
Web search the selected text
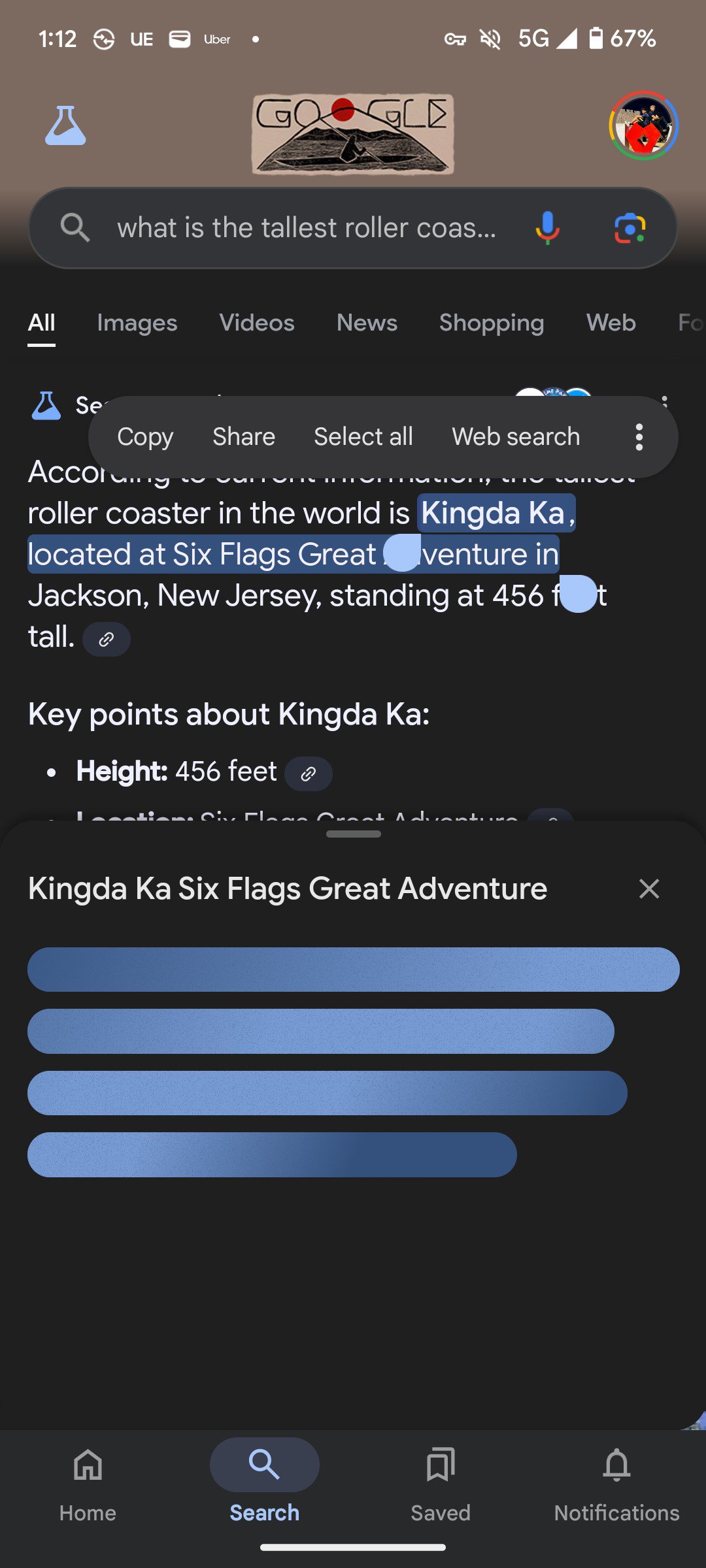tap(516, 436)
